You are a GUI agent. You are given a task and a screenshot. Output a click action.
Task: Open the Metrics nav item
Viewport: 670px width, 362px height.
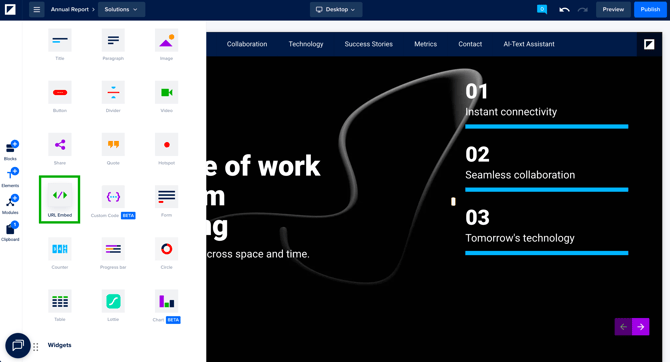[426, 44]
